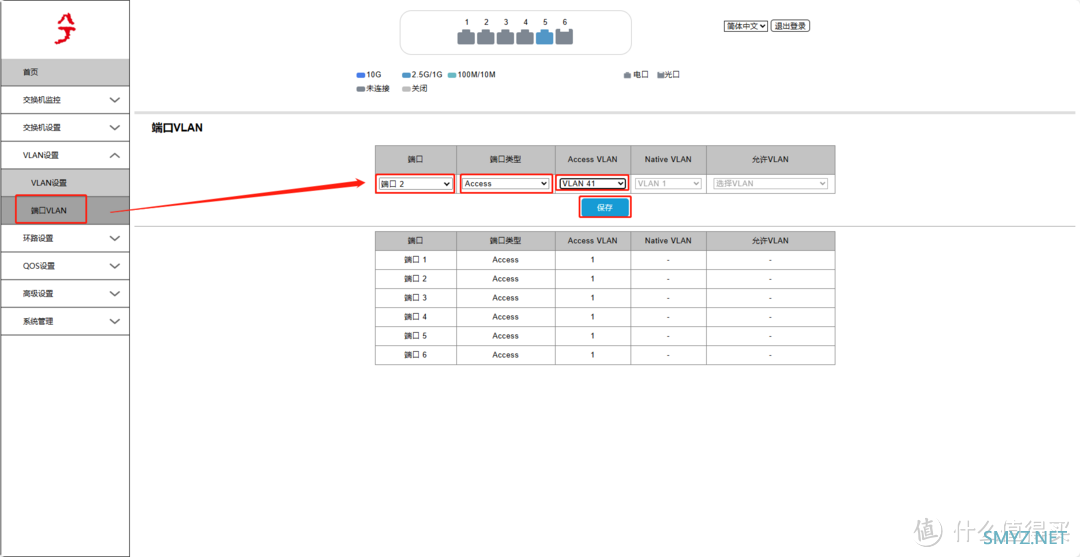This screenshot has width=1080, height=557.
Task: Expand the 交换机设置 chevron
Action: 115,127
